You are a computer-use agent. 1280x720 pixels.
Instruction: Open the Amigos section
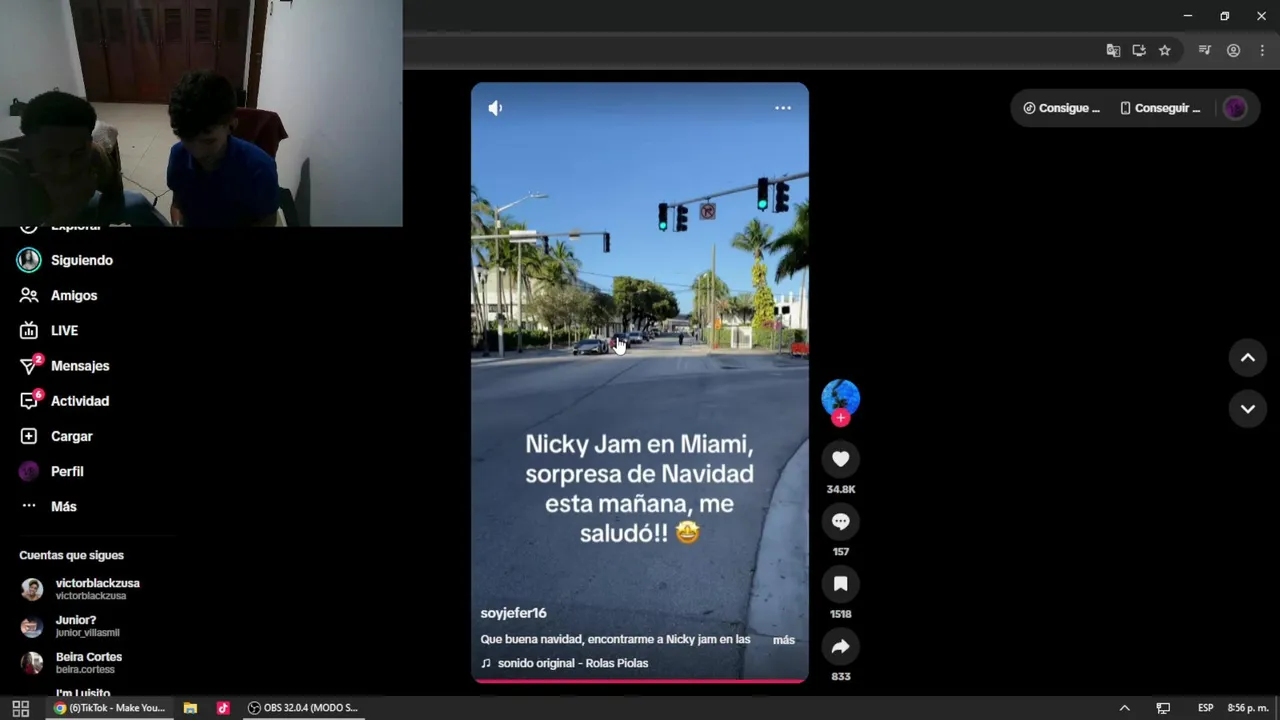60,295
